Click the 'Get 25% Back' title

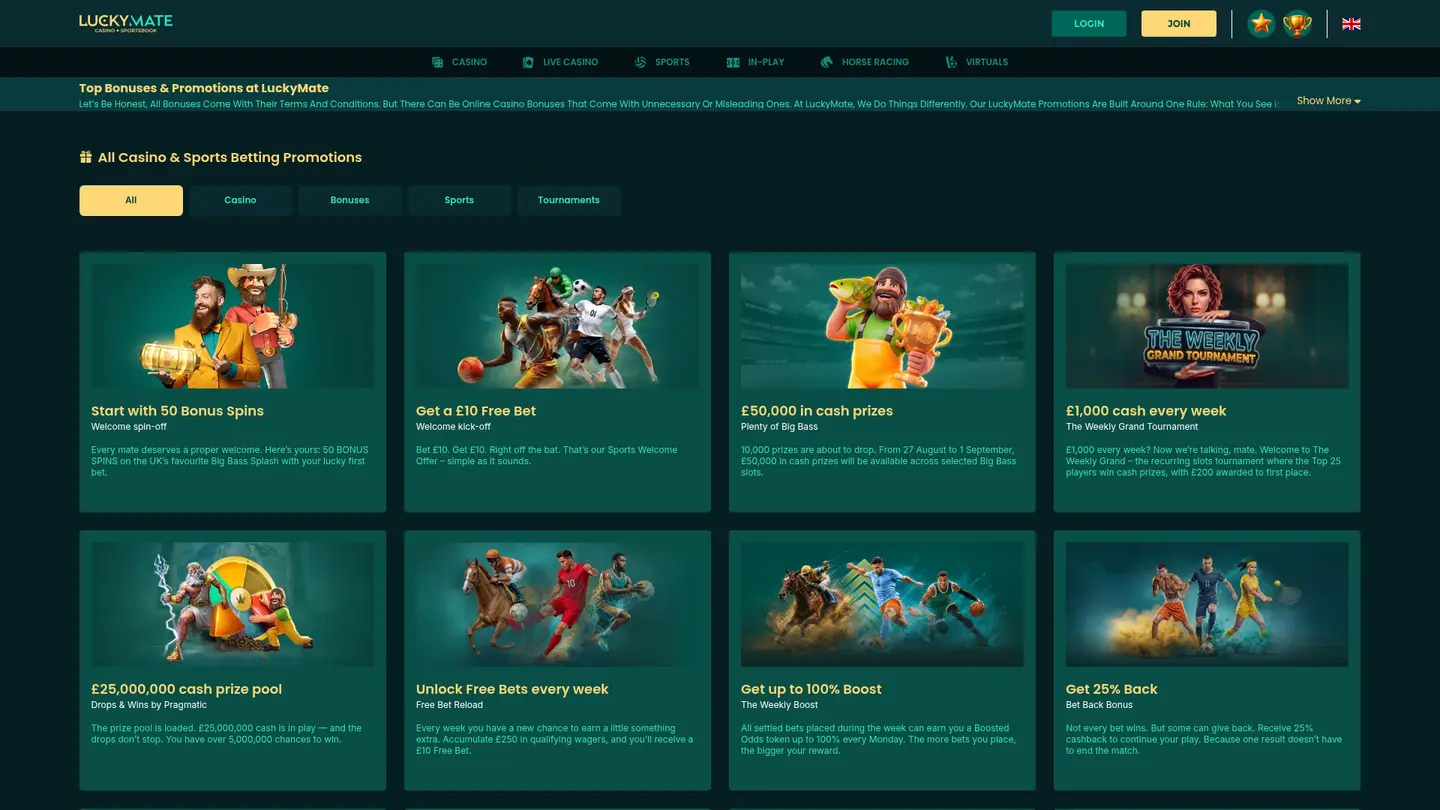(1112, 689)
